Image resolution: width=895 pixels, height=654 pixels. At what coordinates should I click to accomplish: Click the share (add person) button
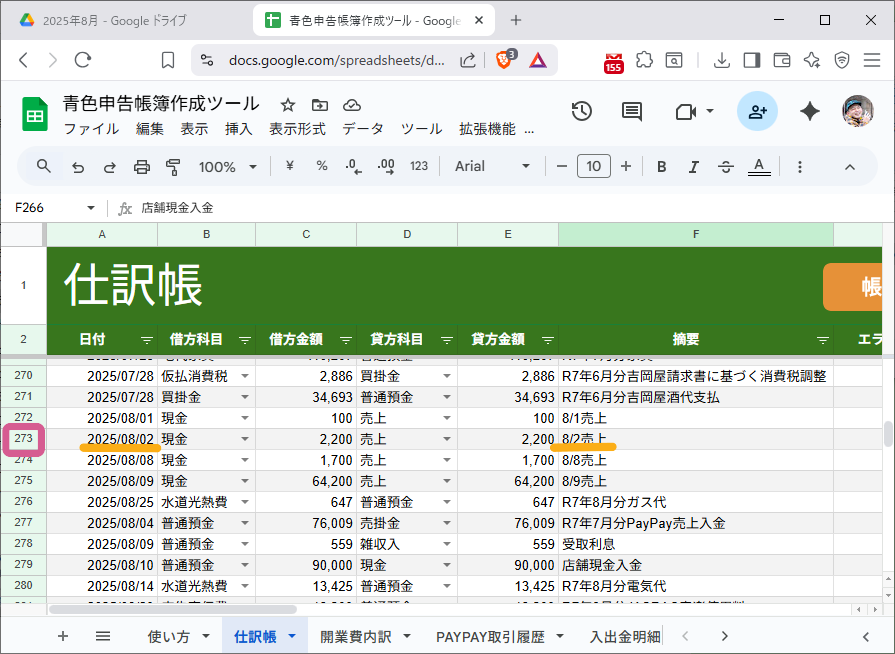[x=755, y=112]
